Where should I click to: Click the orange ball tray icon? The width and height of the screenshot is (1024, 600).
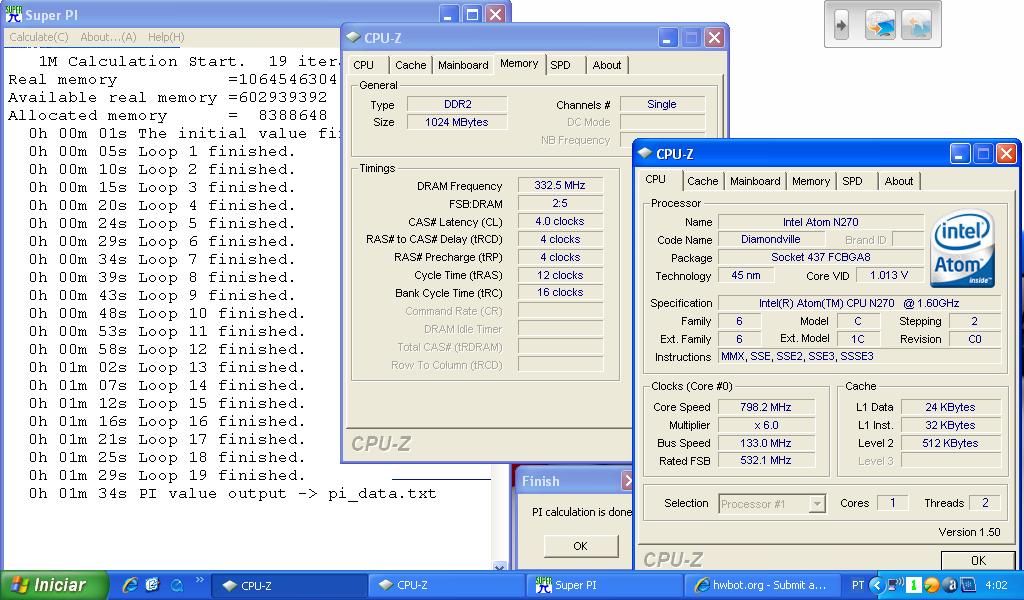coord(932,585)
